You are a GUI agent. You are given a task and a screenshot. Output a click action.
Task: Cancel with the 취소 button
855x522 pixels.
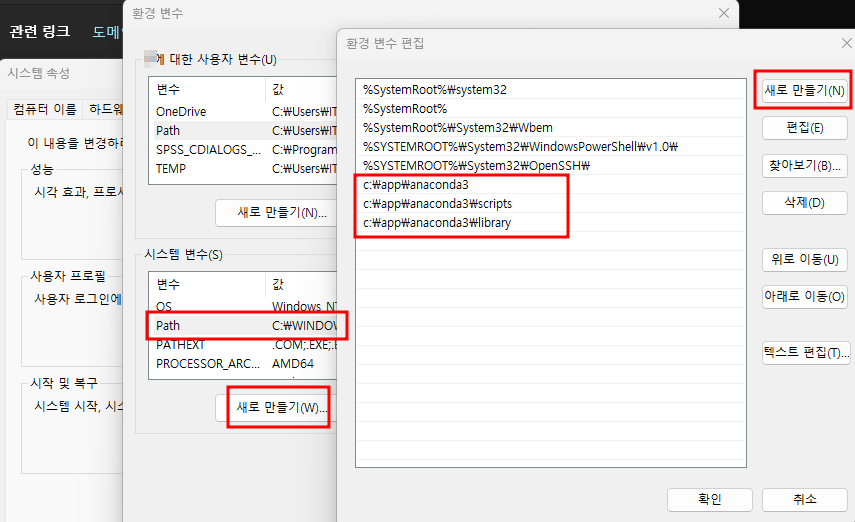coord(804,500)
